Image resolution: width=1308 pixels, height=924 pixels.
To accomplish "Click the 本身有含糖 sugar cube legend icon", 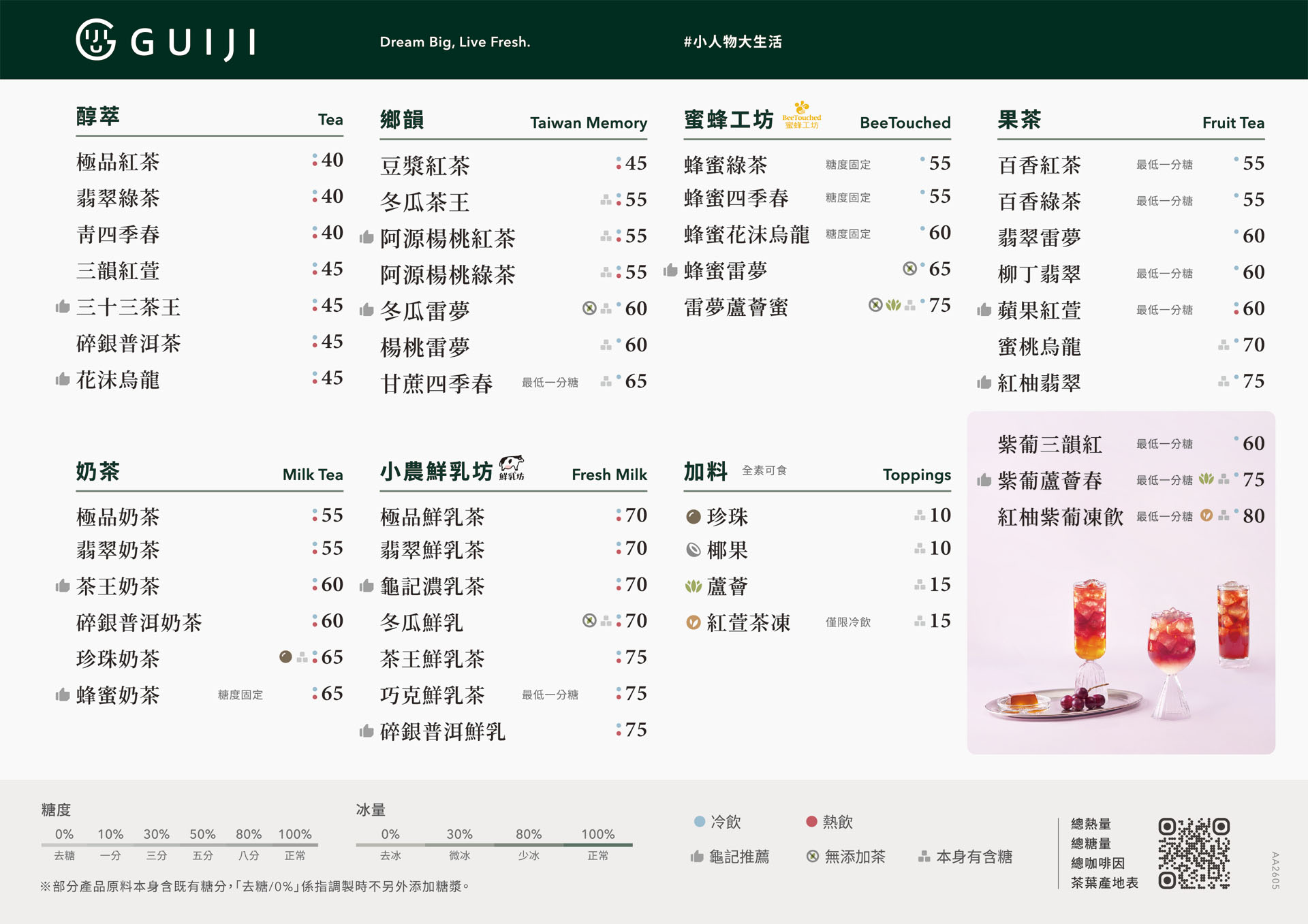I will [924, 857].
